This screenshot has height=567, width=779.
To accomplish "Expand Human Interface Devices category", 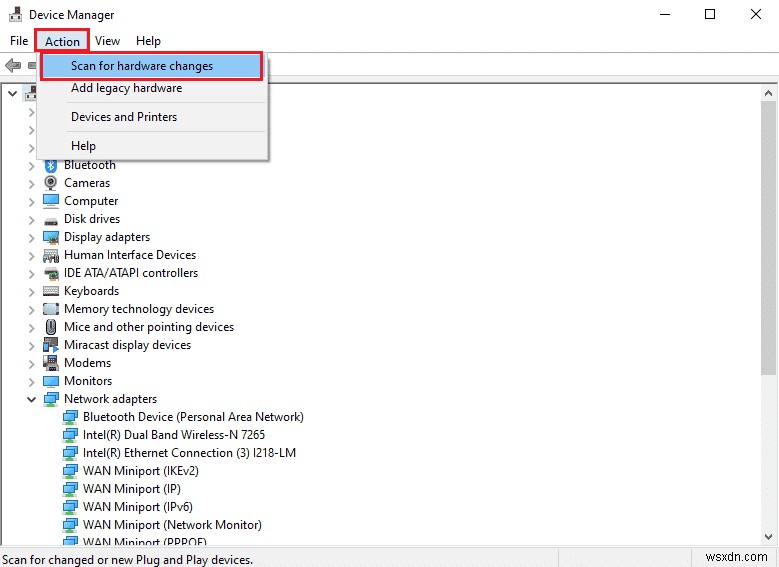I will pos(31,256).
